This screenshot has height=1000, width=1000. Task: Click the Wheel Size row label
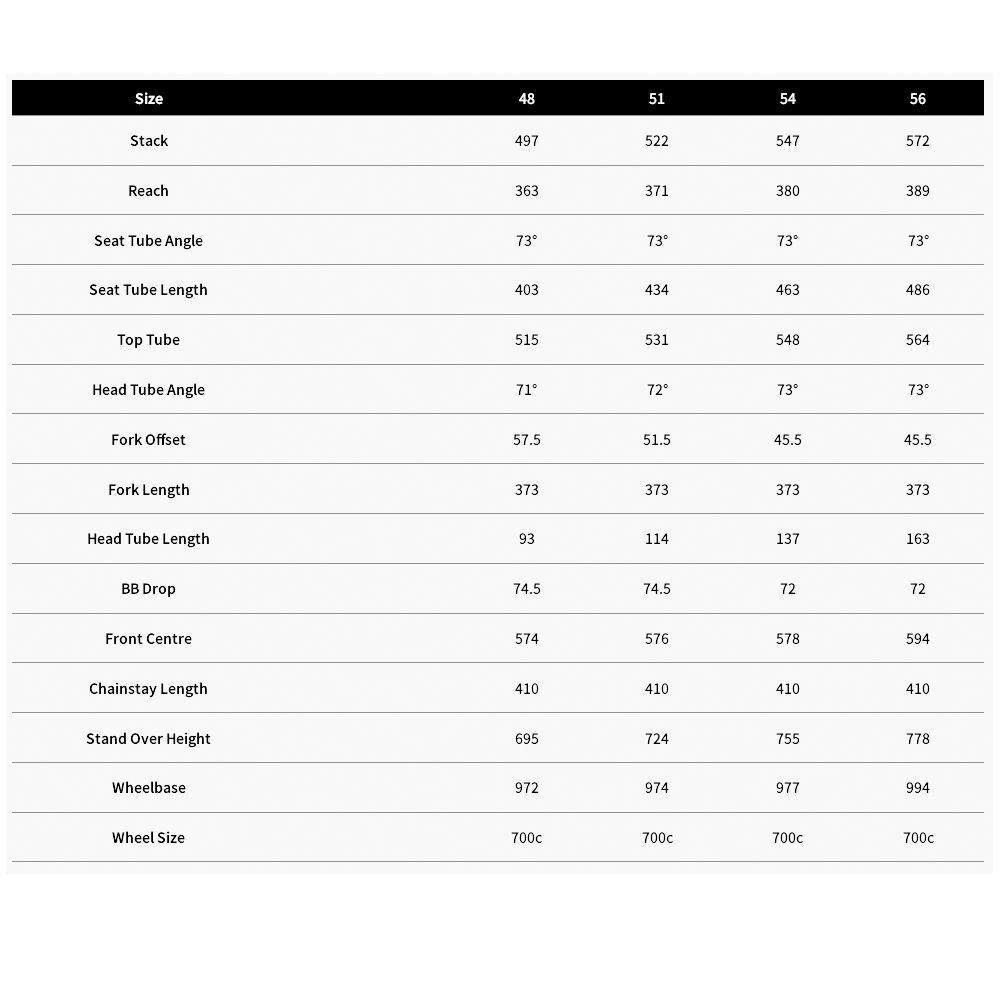point(149,838)
